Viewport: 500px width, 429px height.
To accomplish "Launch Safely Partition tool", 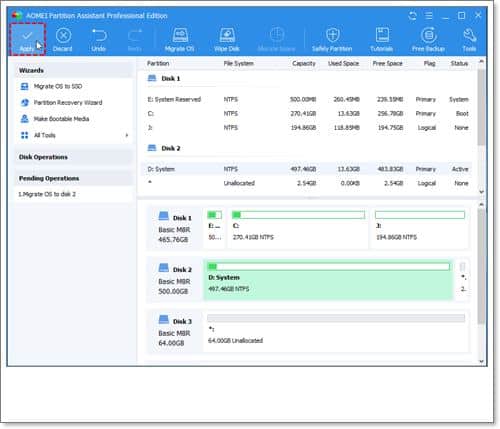I will click(x=332, y=40).
